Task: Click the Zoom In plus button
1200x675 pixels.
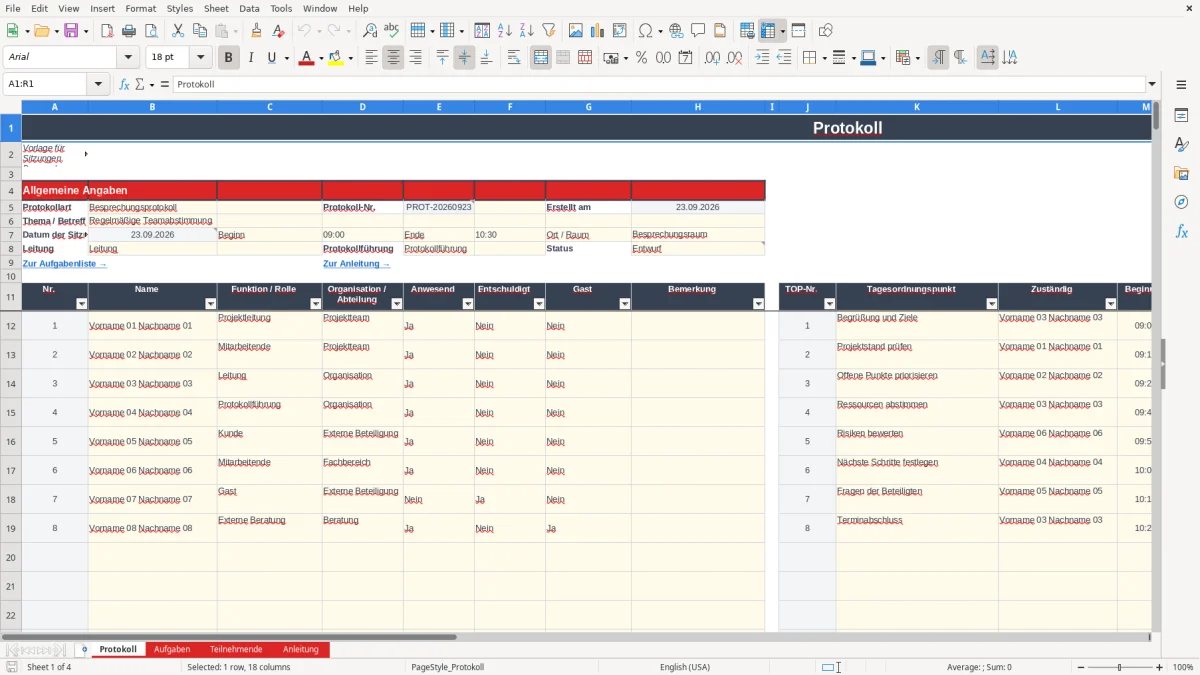Action: (x=1159, y=667)
